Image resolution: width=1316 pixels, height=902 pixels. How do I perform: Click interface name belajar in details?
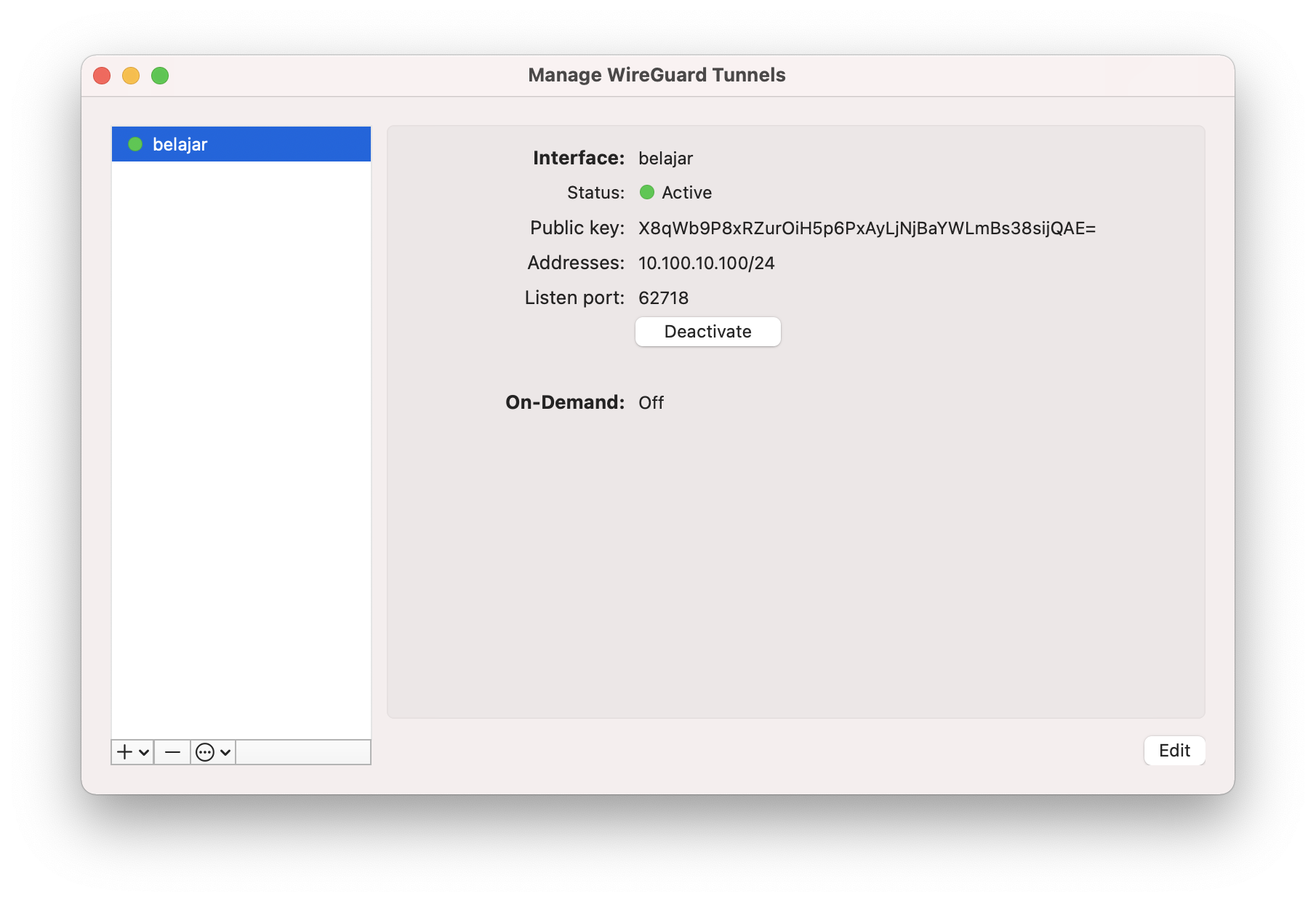pyautogui.click(x=665, y=159)
